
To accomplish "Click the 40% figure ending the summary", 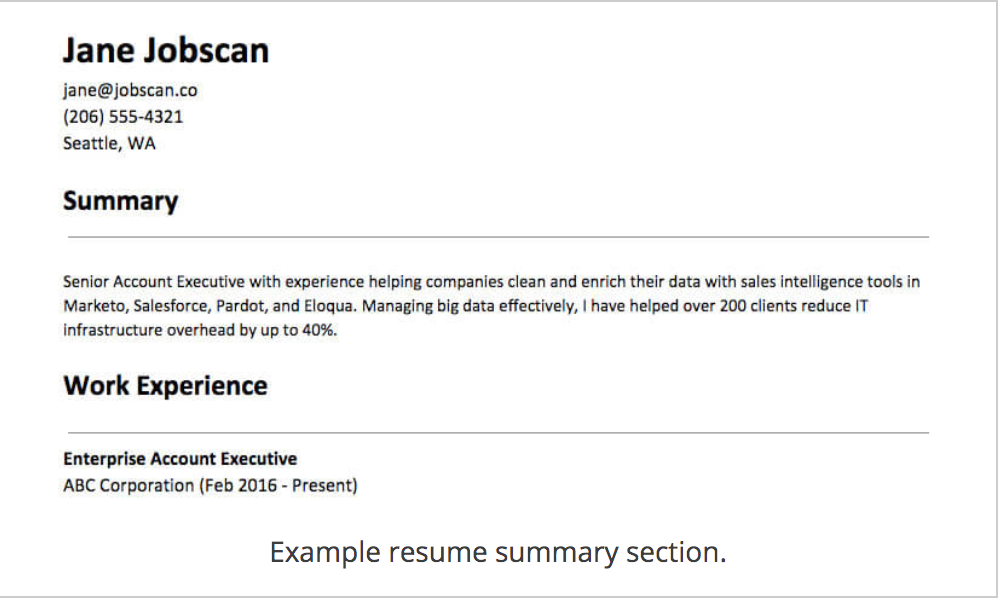I will click(319, 330).
